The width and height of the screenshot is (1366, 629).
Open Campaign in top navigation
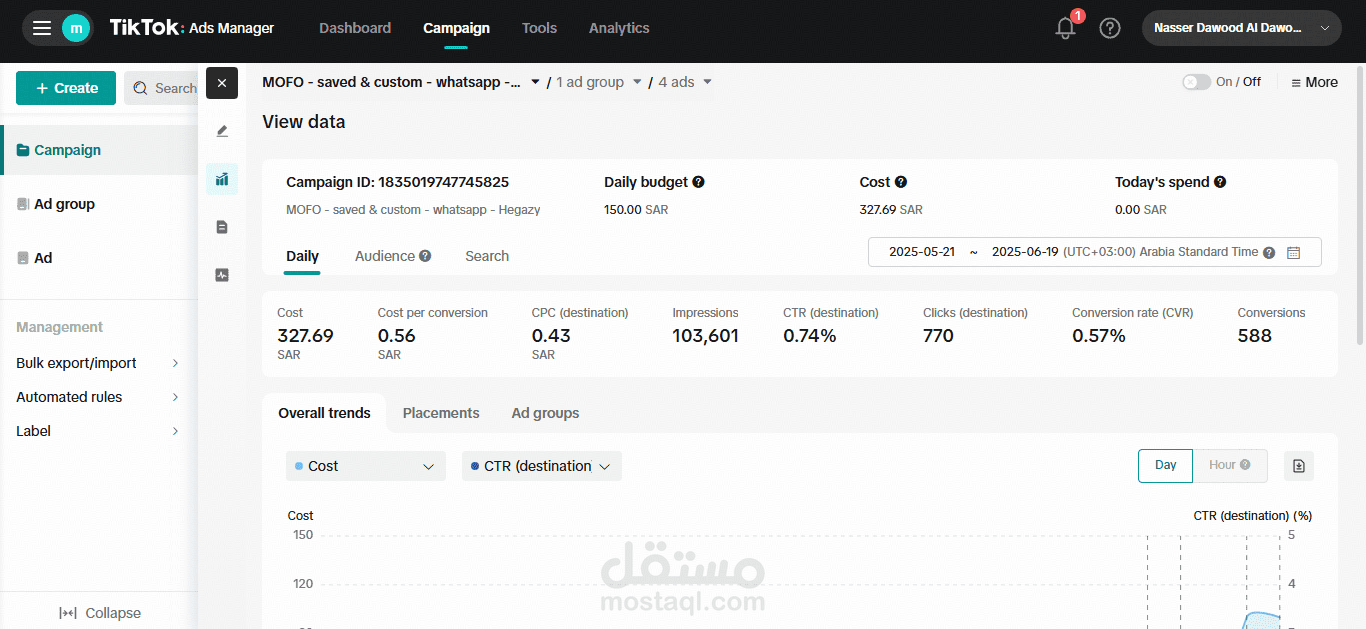[x=456, y=28]
